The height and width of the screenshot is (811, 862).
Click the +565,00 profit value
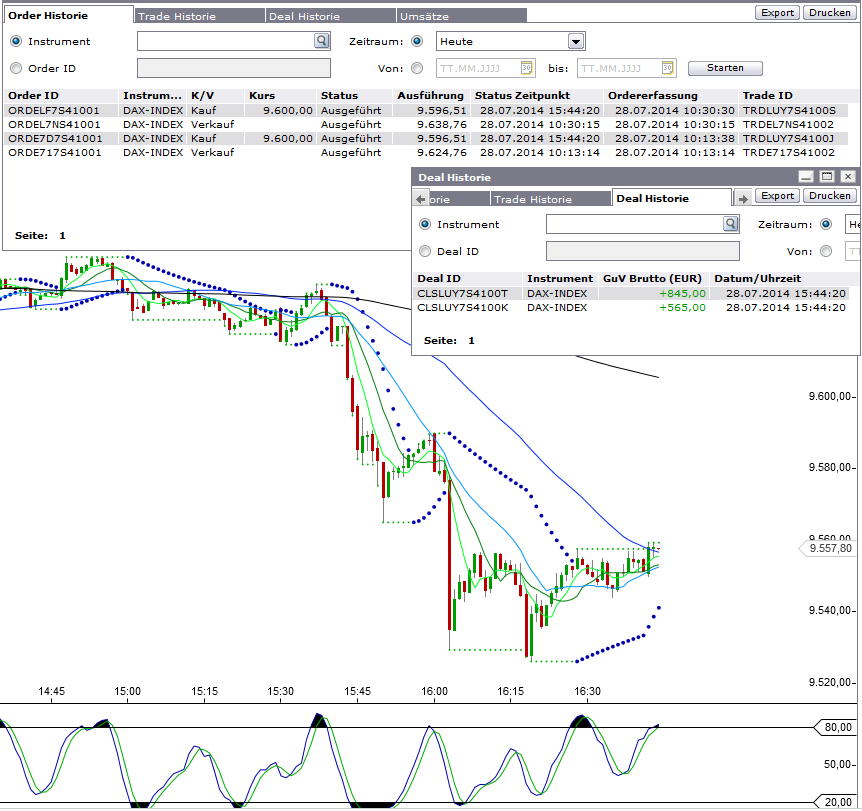click(x=682, y=307)
